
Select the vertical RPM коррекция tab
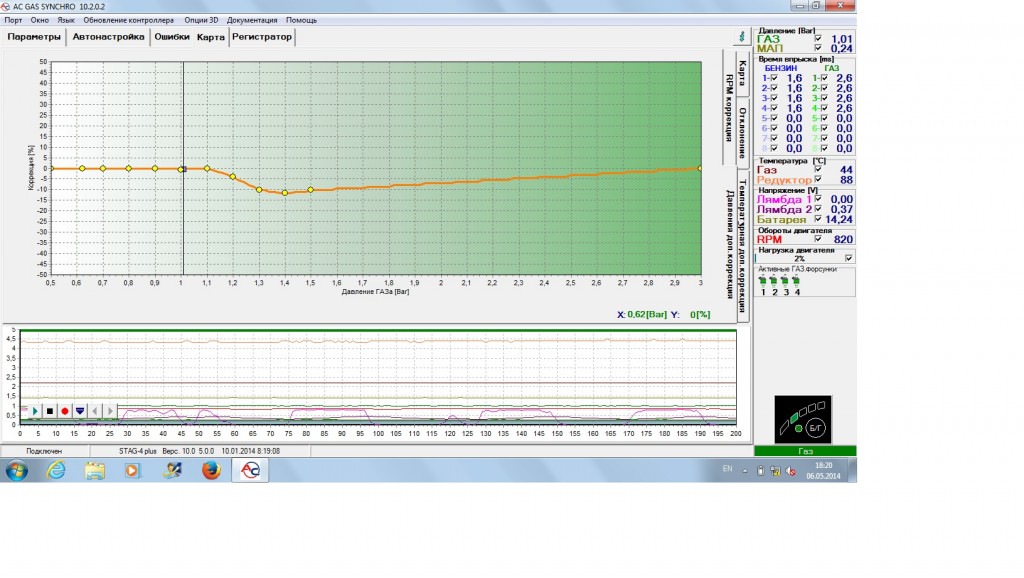(x=729, y=108)
